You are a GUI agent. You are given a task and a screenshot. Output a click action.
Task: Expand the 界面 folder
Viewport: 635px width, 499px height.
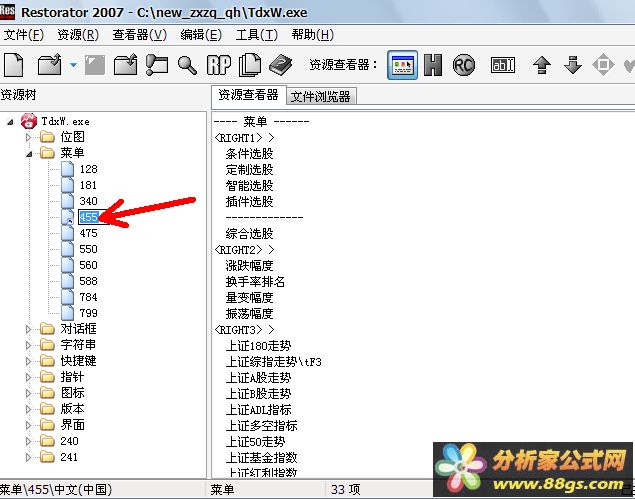(x=28, y=425)
